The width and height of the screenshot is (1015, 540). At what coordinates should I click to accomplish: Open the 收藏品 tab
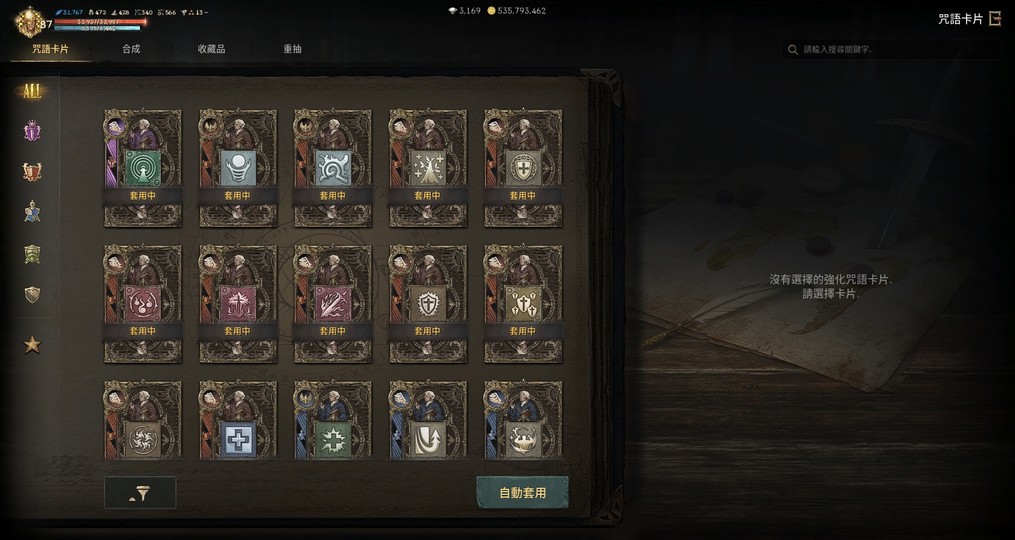click(212, 49)
